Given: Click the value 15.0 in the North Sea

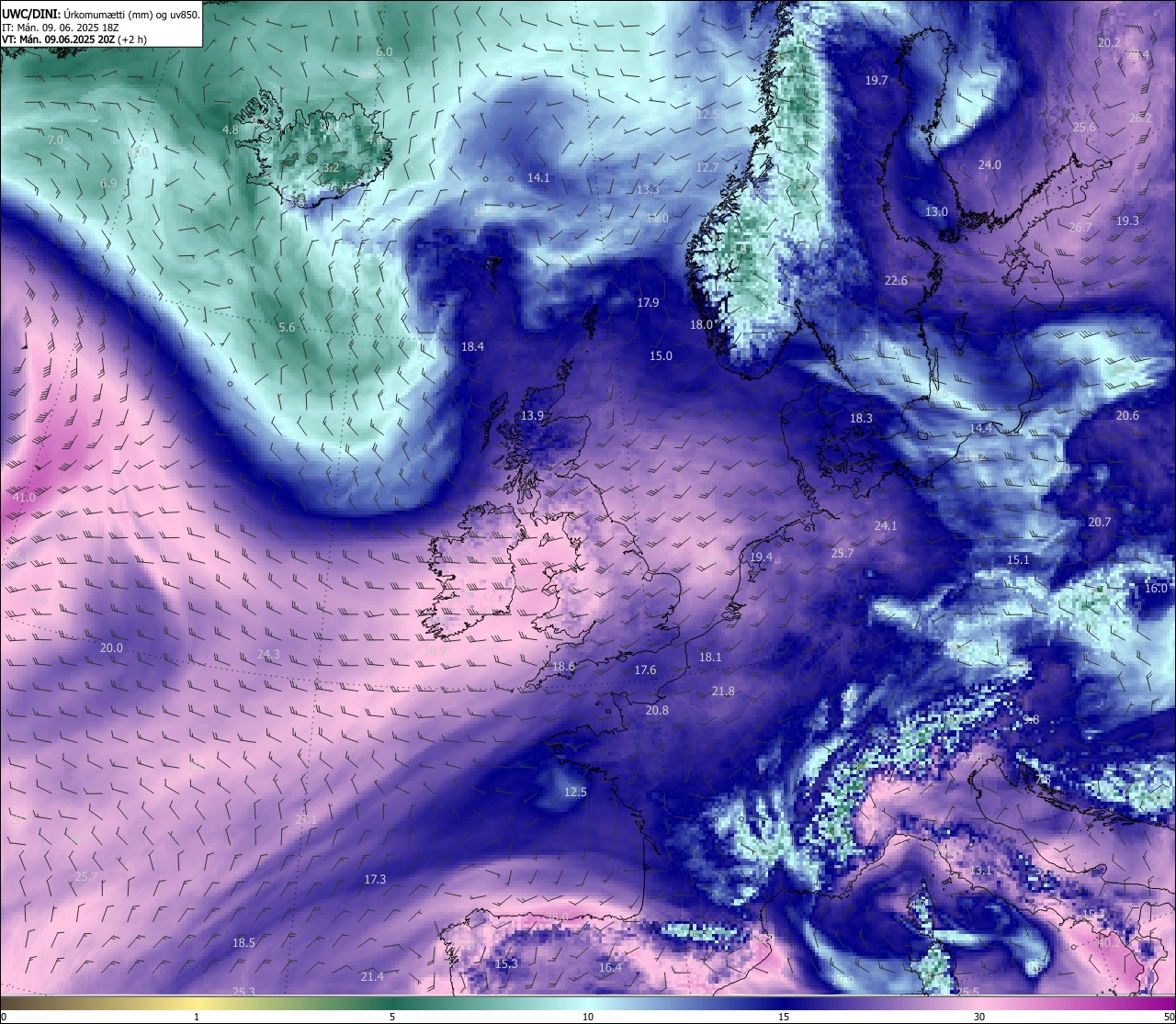Looking at the screenshot, I should point(661,356).
